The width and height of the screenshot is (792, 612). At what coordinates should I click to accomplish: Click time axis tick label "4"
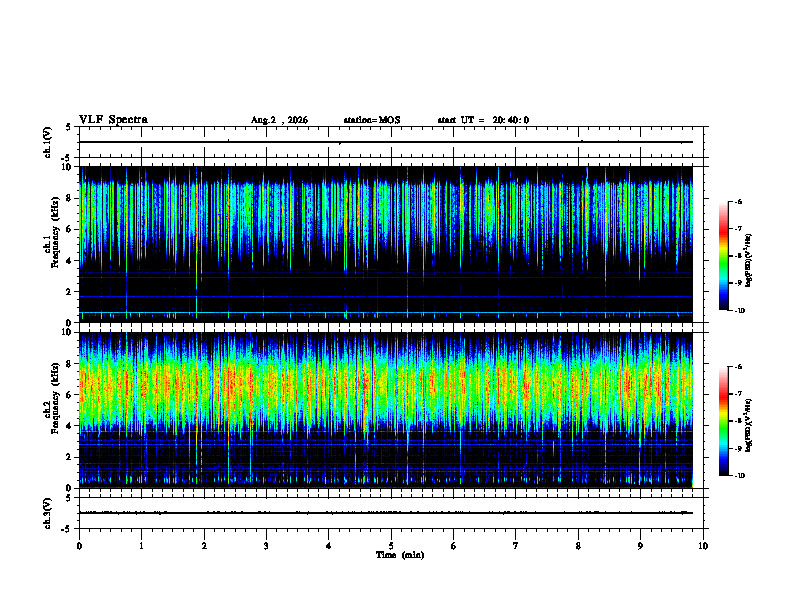click(329, 546)
